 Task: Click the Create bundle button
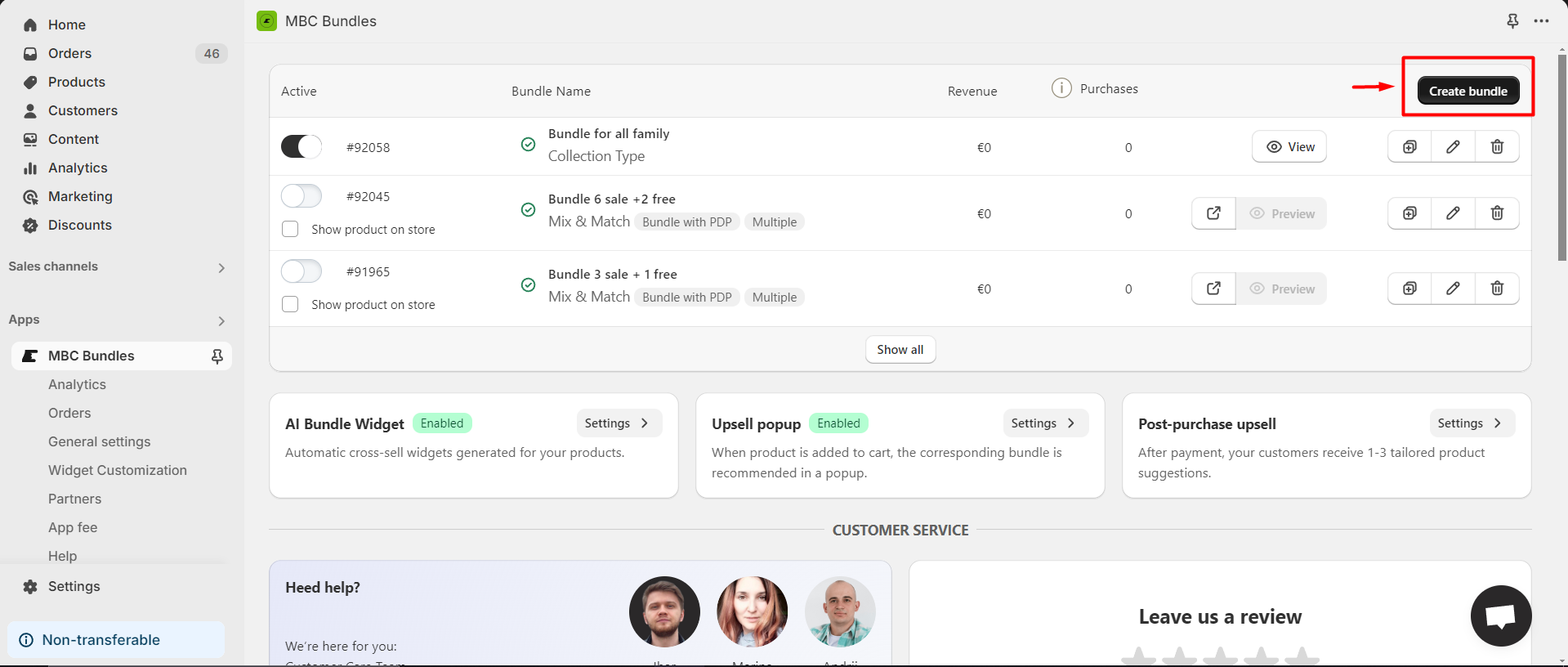click(1467, 91)
